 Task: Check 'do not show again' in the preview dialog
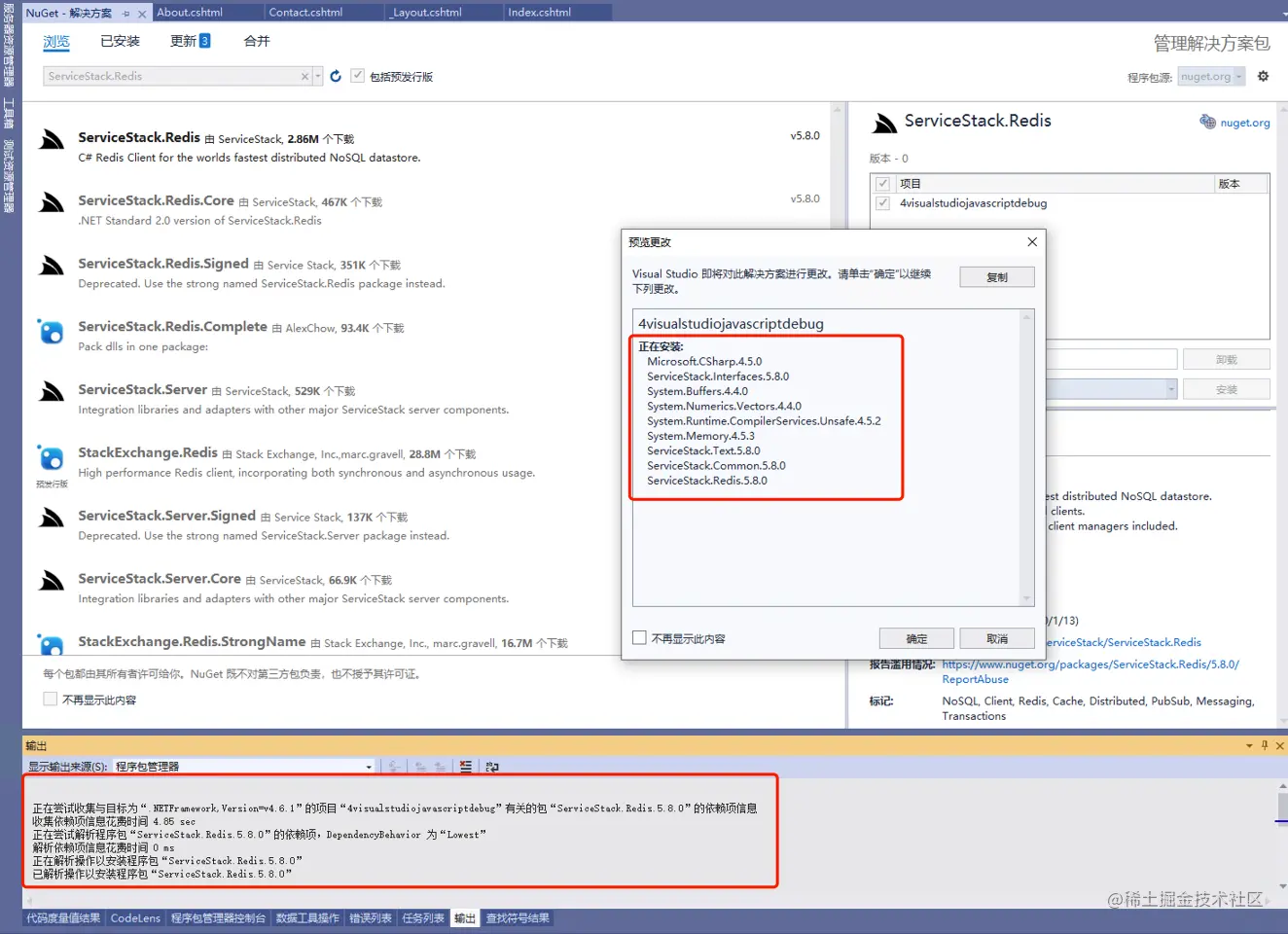(x=639, y=638)
